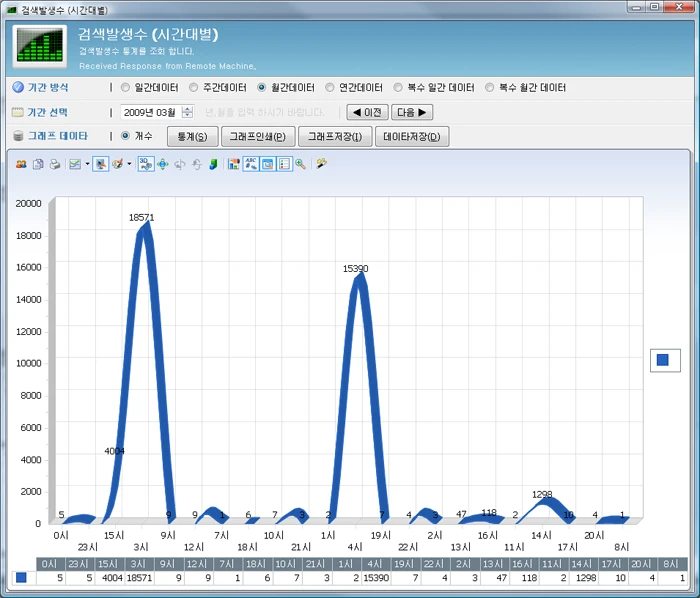Click the first greyed rotation arrow icon
Image resolution: width=700 pixels, height=598 pixels.
[179, 164]
